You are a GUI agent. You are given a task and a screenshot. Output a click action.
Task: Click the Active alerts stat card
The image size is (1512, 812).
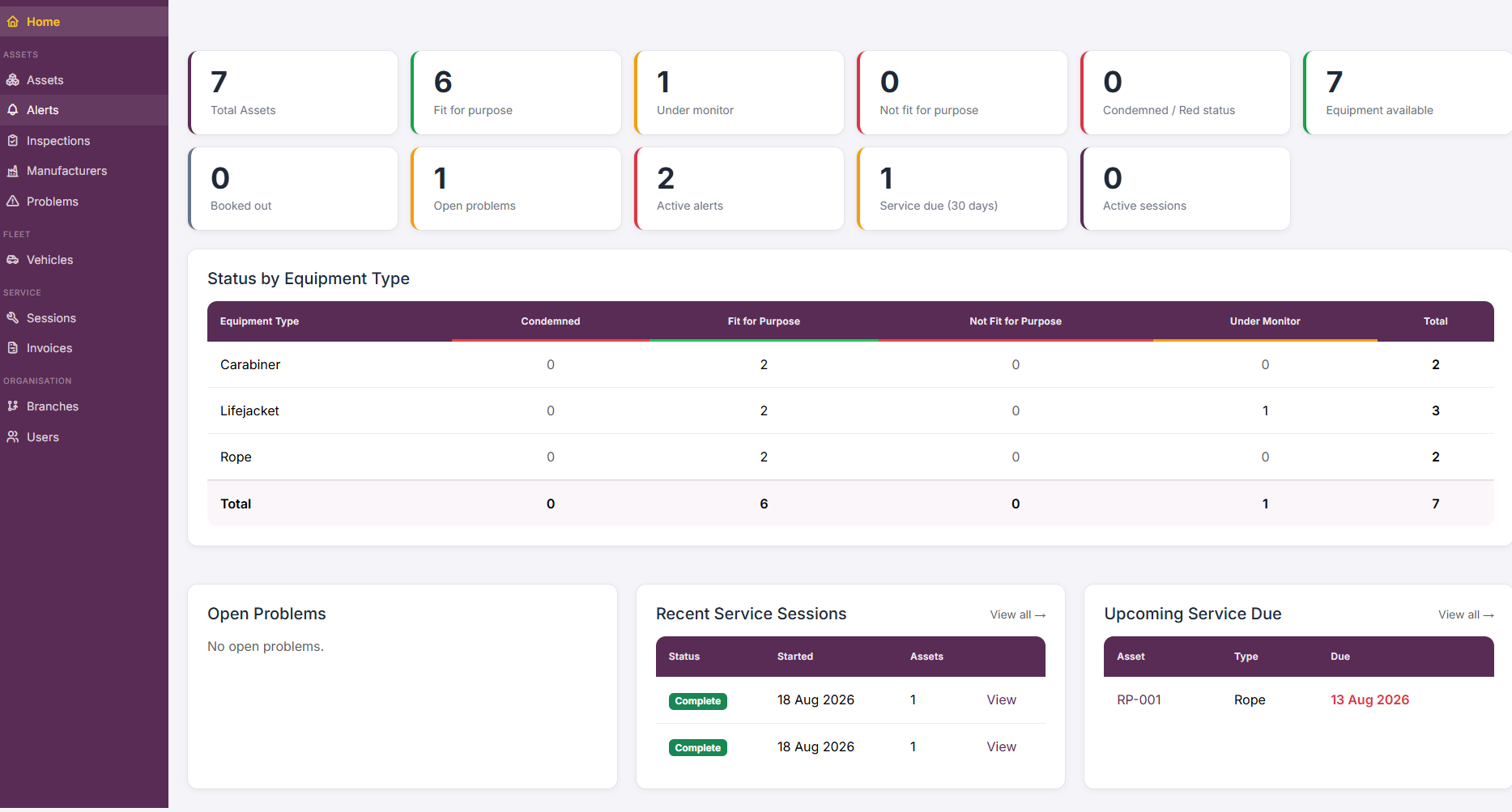point(739,189)
